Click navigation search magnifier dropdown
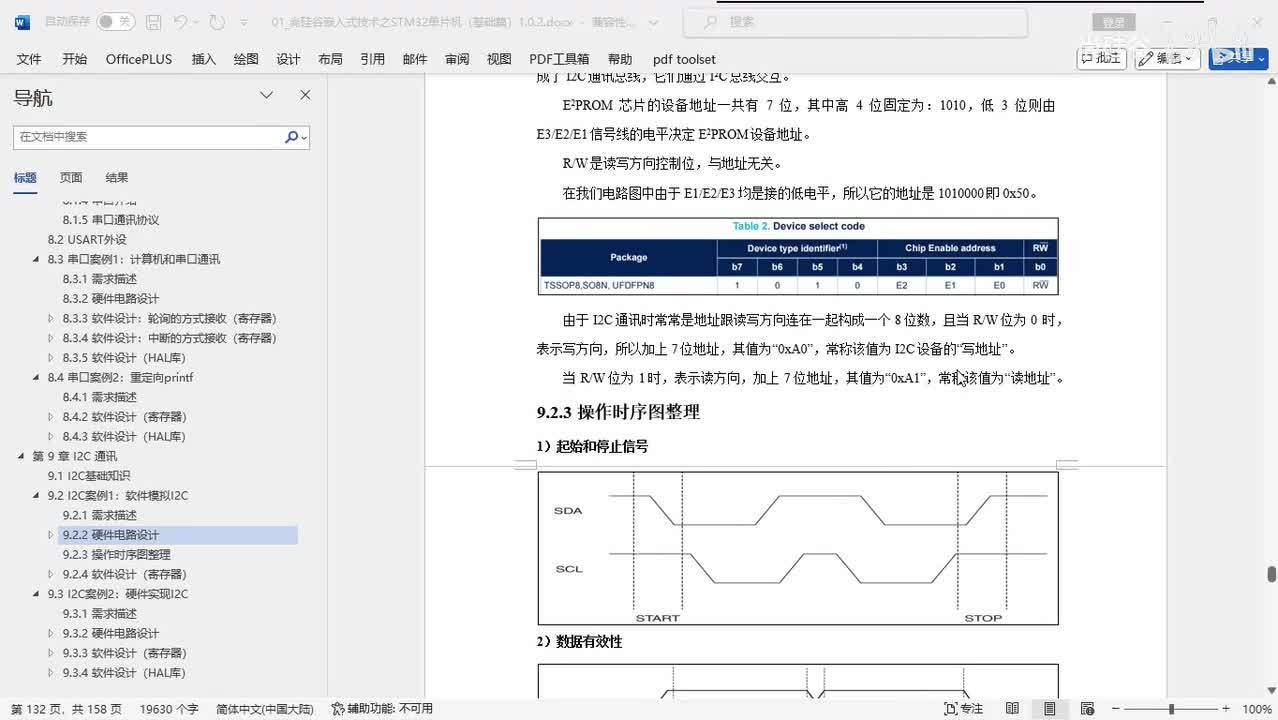 (x=296, y=137)
